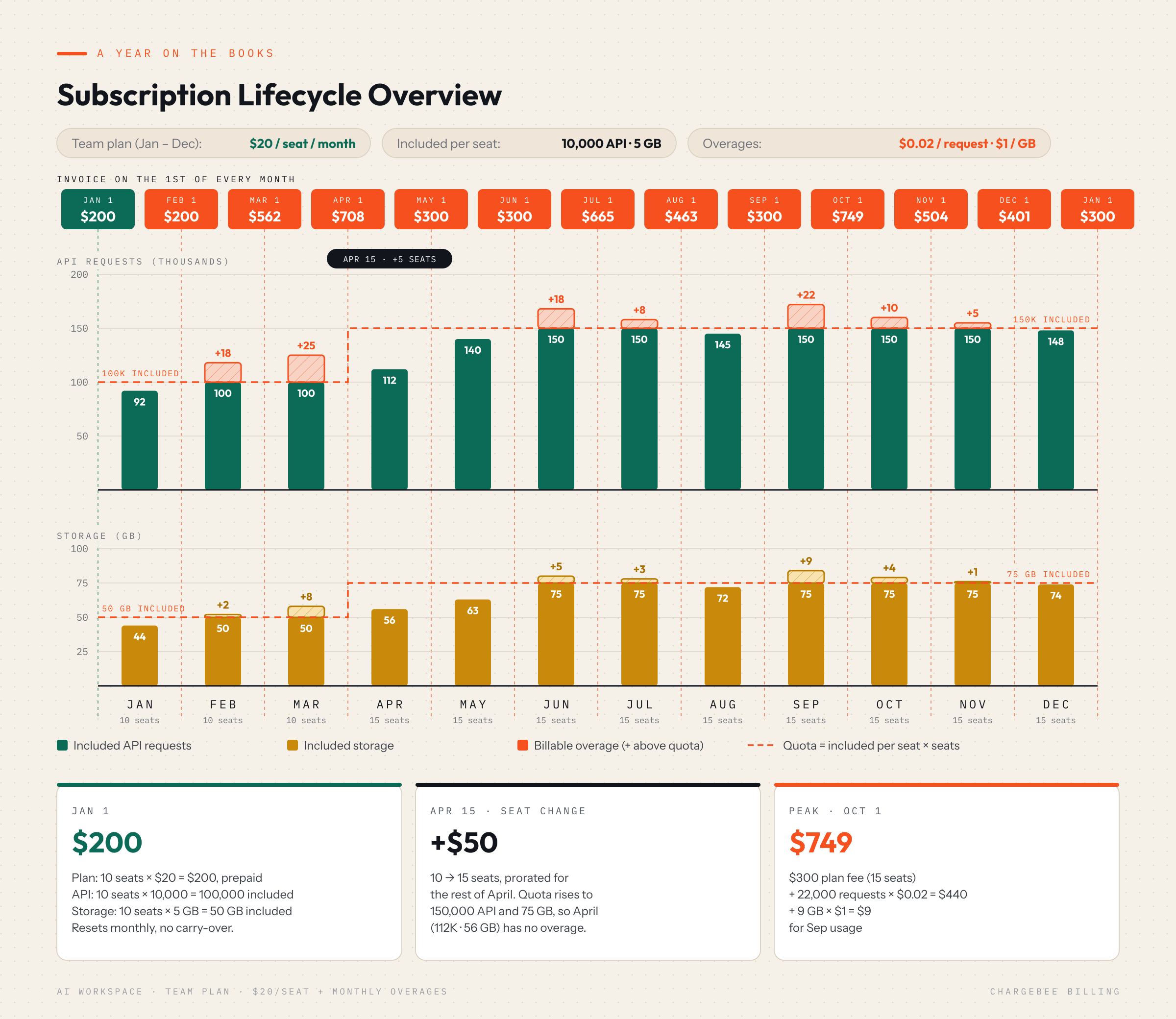Click the December API bar labeled 148
Image resolution: width=1176 pixels, height=1019 pixels.
(1056, 410)
